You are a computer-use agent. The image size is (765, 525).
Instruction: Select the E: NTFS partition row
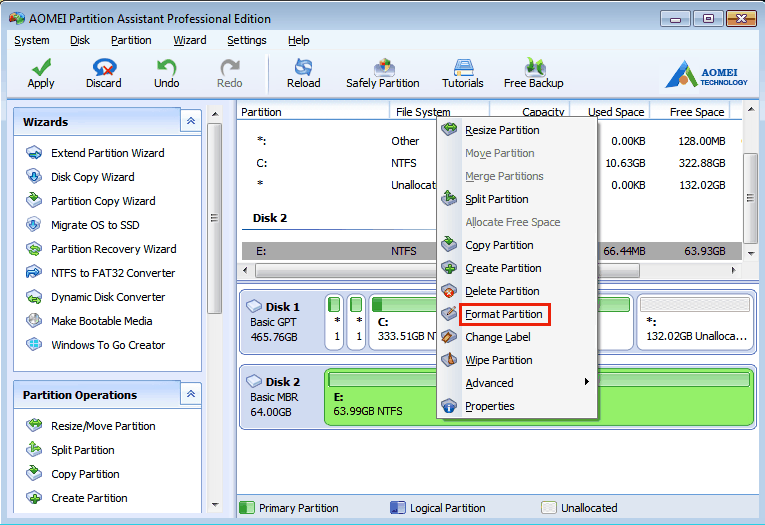491,251
